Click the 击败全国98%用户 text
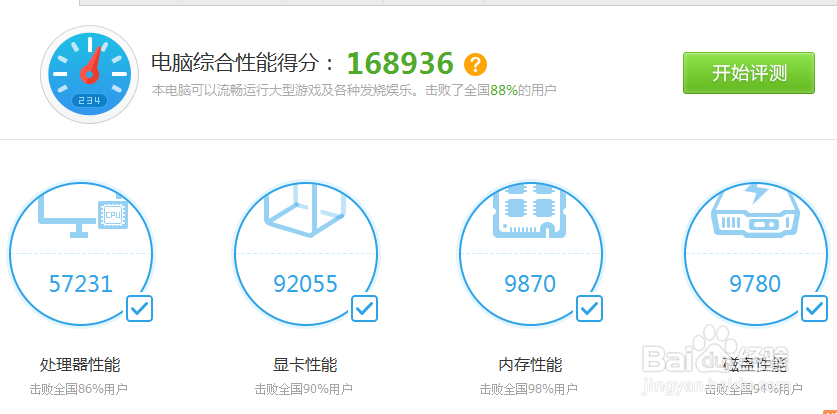The image size is (837, 414). [528, 389]
